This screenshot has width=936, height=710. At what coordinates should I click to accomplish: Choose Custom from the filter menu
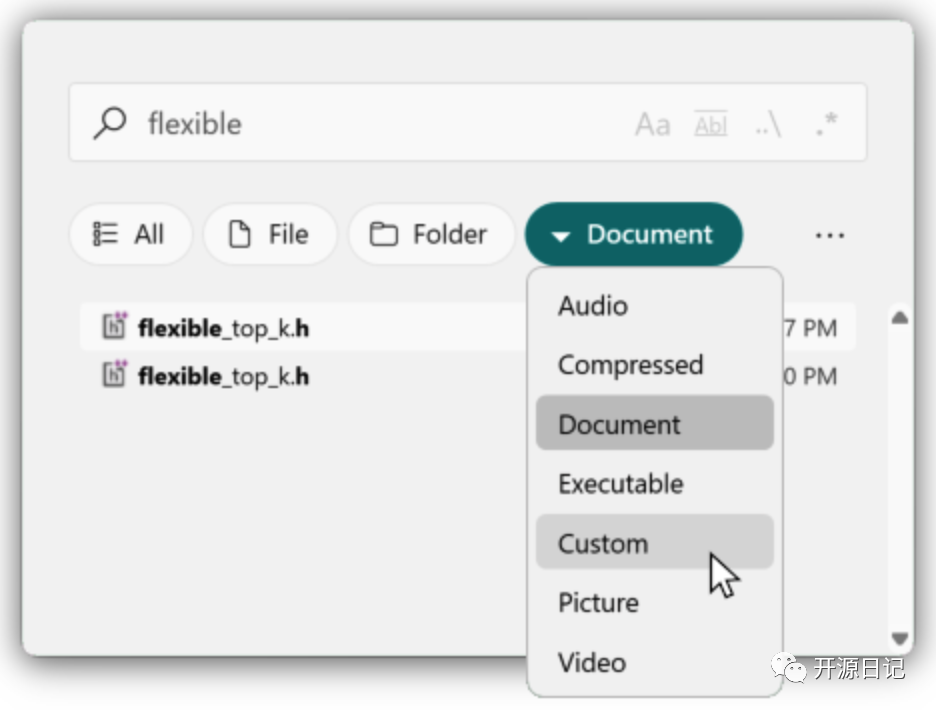603,543
